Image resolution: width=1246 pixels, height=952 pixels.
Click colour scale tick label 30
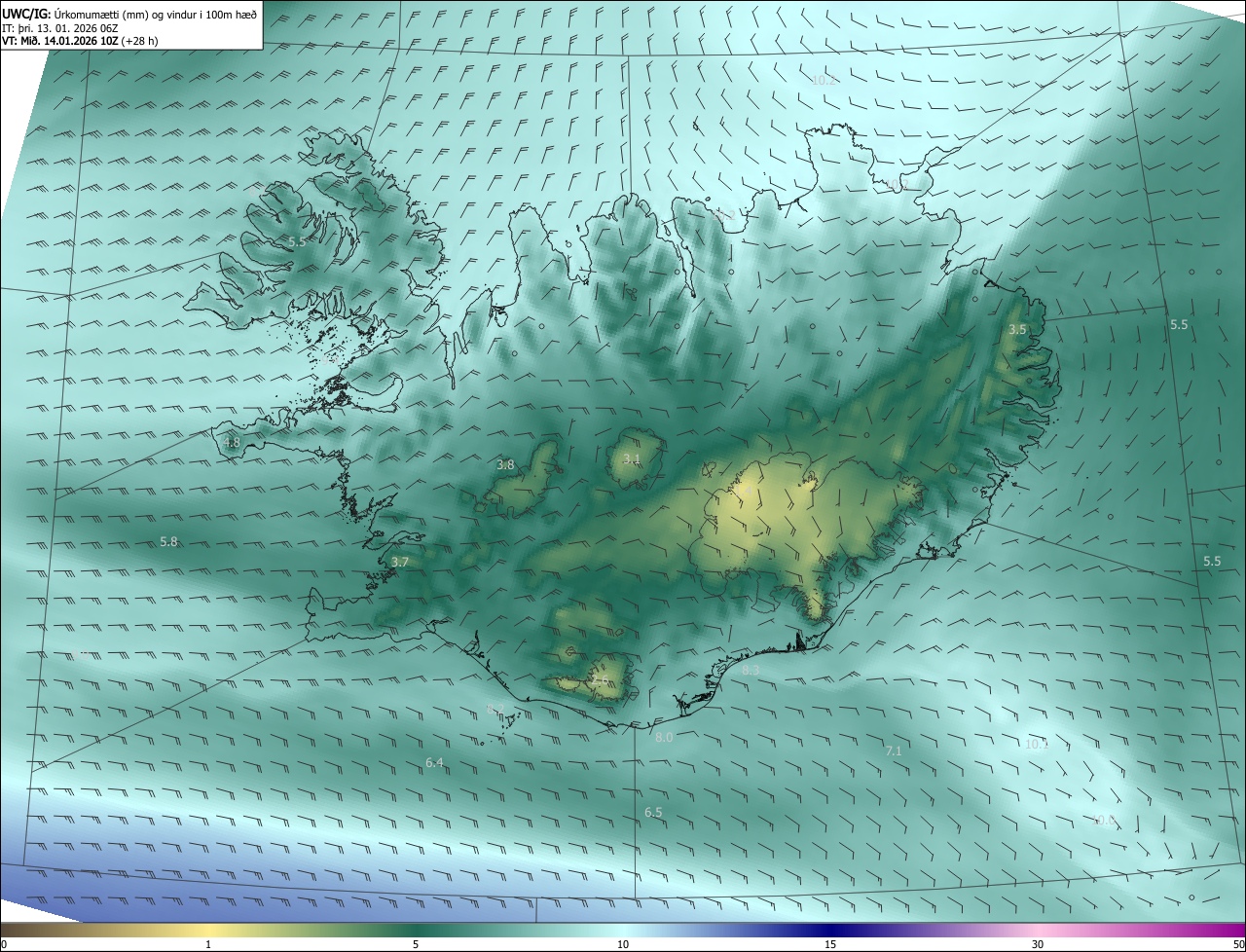pos(1038,944)
